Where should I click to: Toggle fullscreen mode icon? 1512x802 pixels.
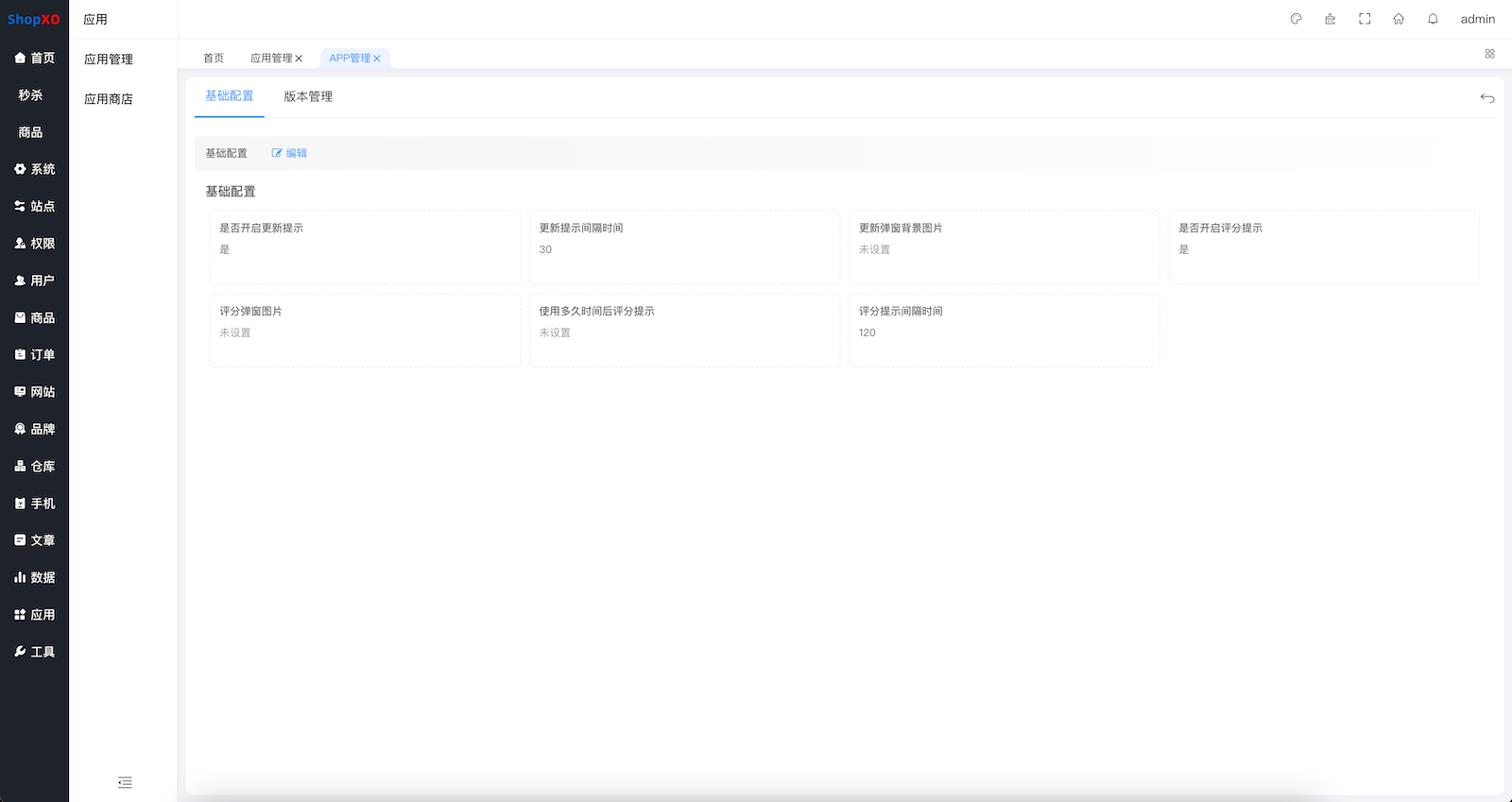[x=1365, y=19]
